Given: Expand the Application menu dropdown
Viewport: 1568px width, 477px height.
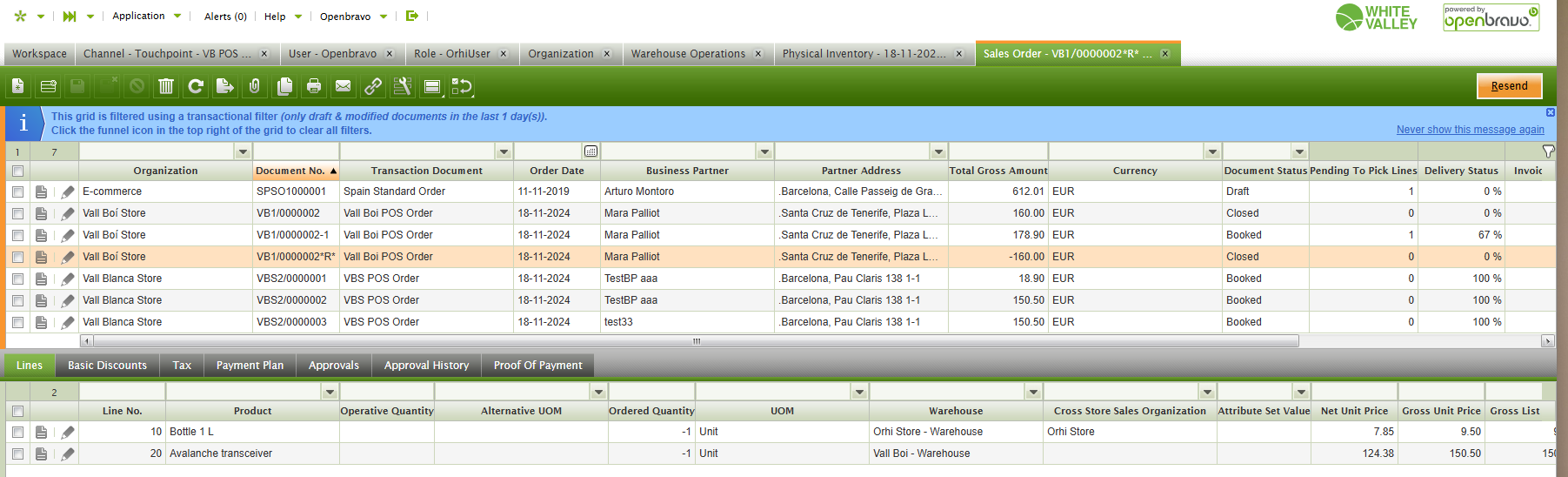Looking at the screenshot, I should [x=147, y=16].
